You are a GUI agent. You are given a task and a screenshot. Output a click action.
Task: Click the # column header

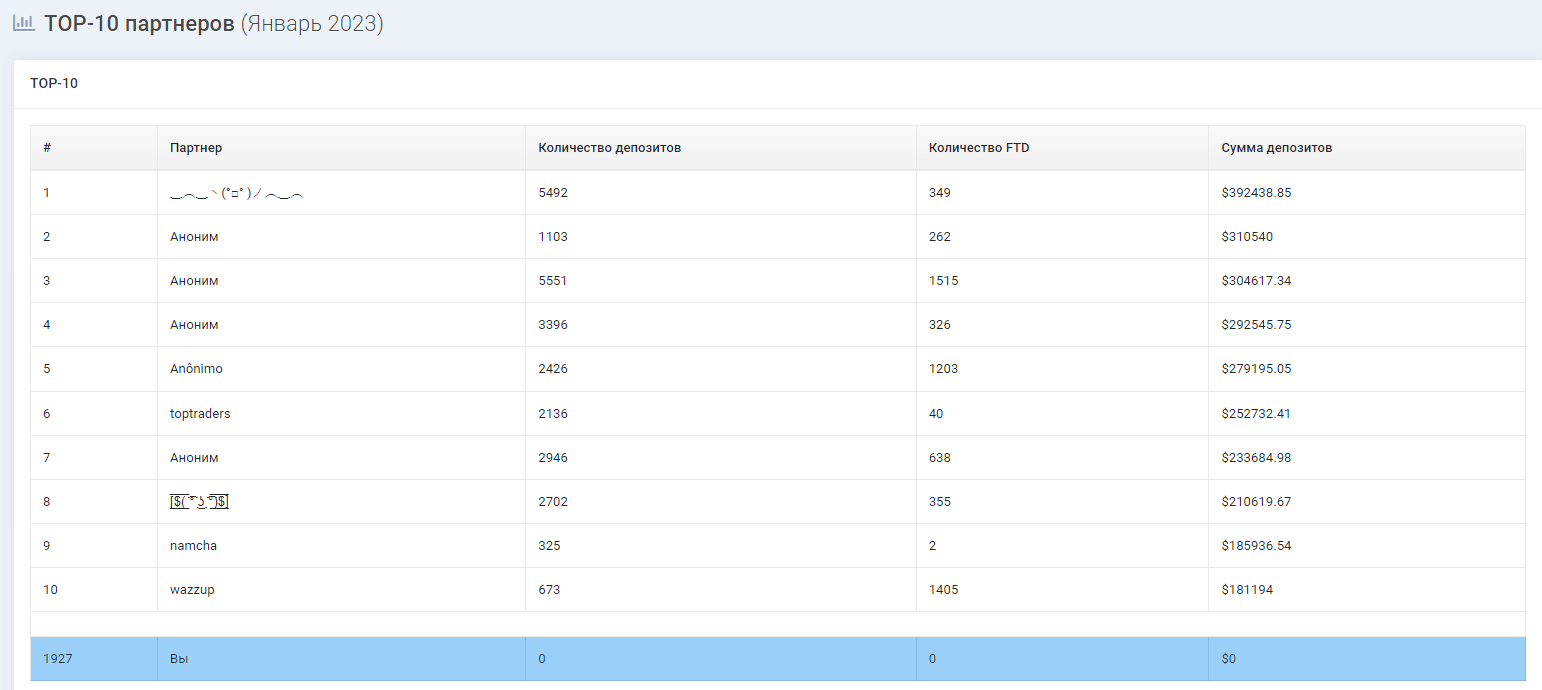tap(47, 148)
